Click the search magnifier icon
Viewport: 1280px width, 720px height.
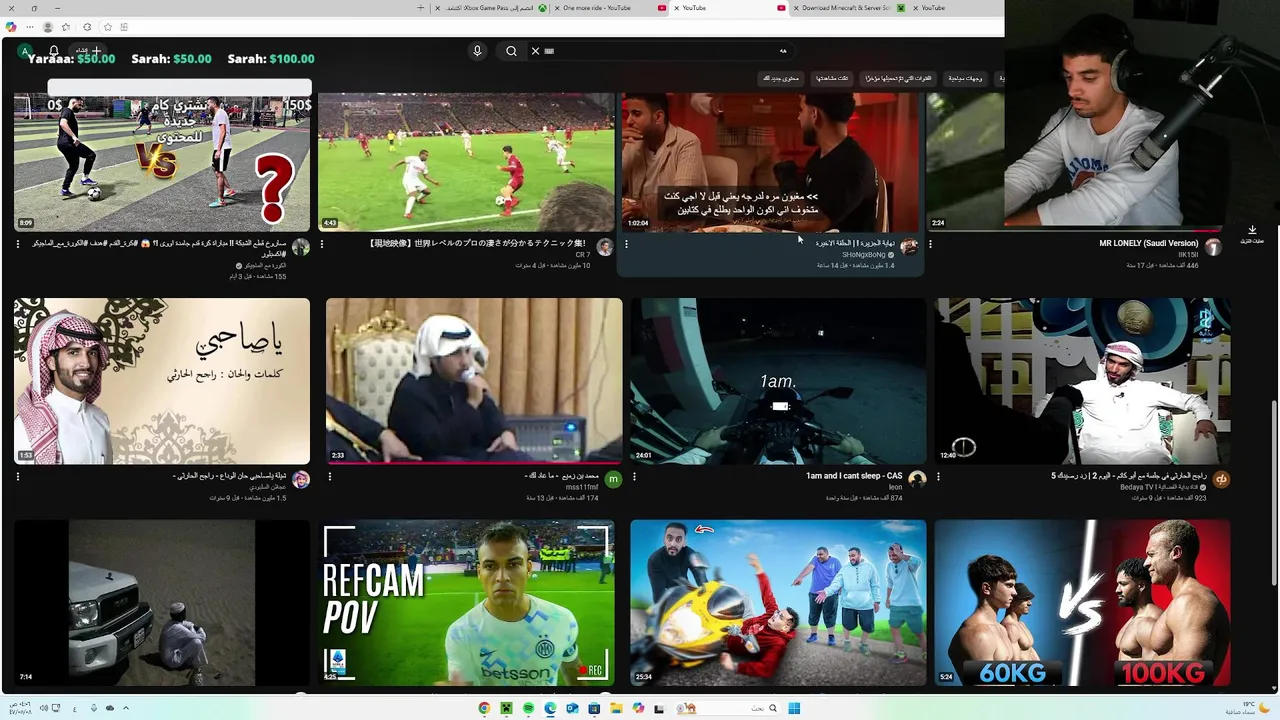tap(511, 51)
